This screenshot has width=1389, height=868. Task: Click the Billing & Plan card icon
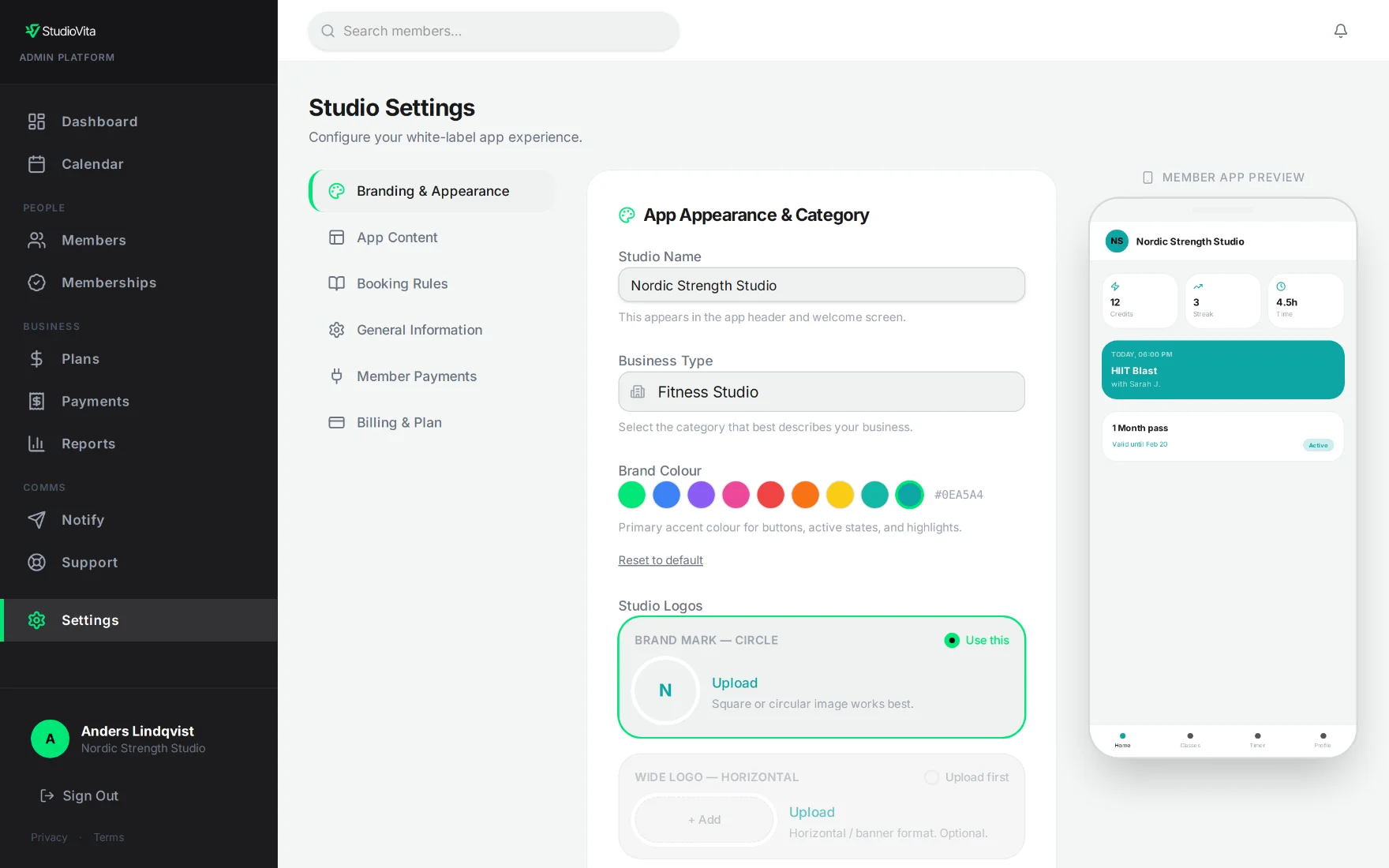(x=336, y=422)
